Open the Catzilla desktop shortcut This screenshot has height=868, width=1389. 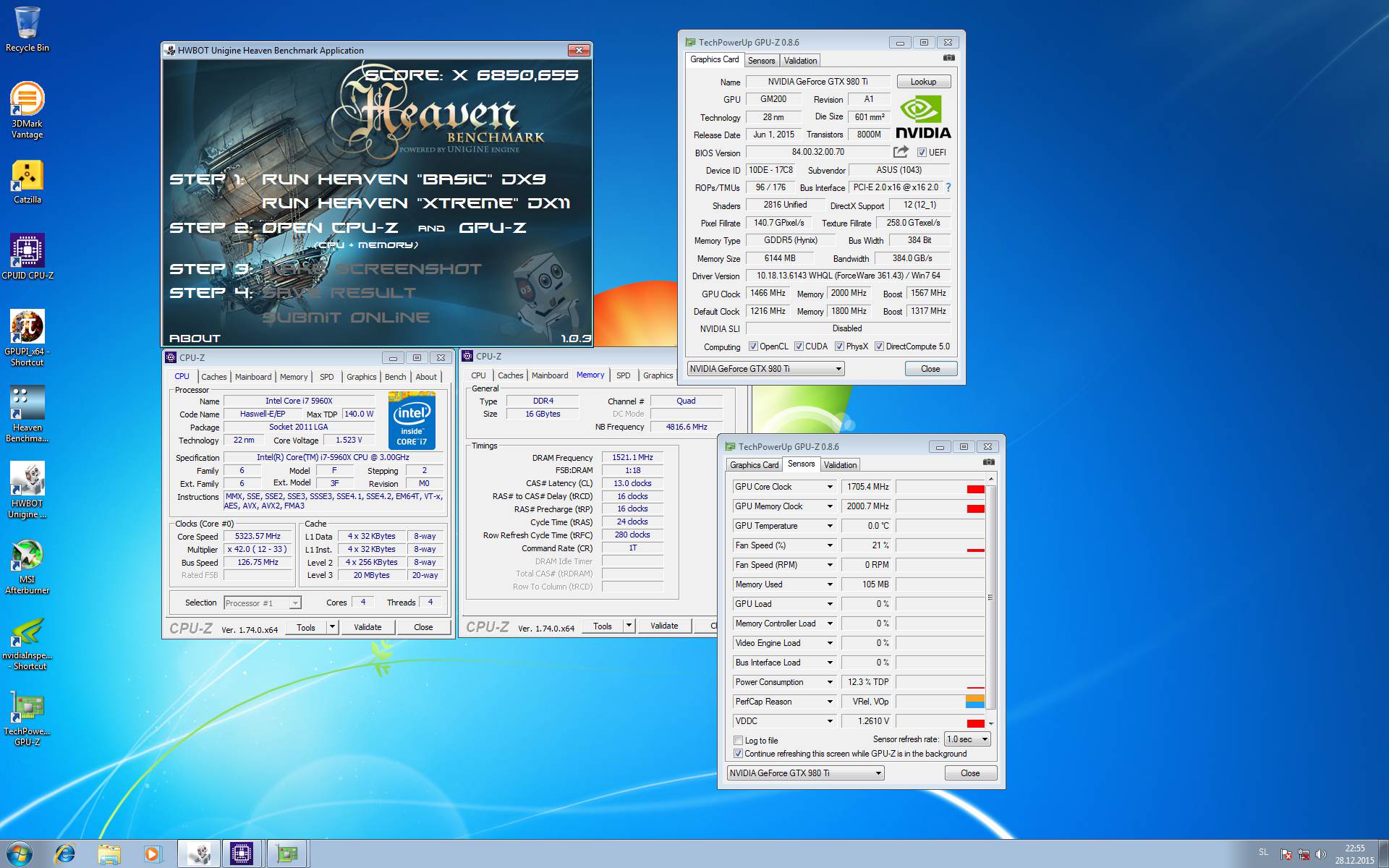coord(27,182)
